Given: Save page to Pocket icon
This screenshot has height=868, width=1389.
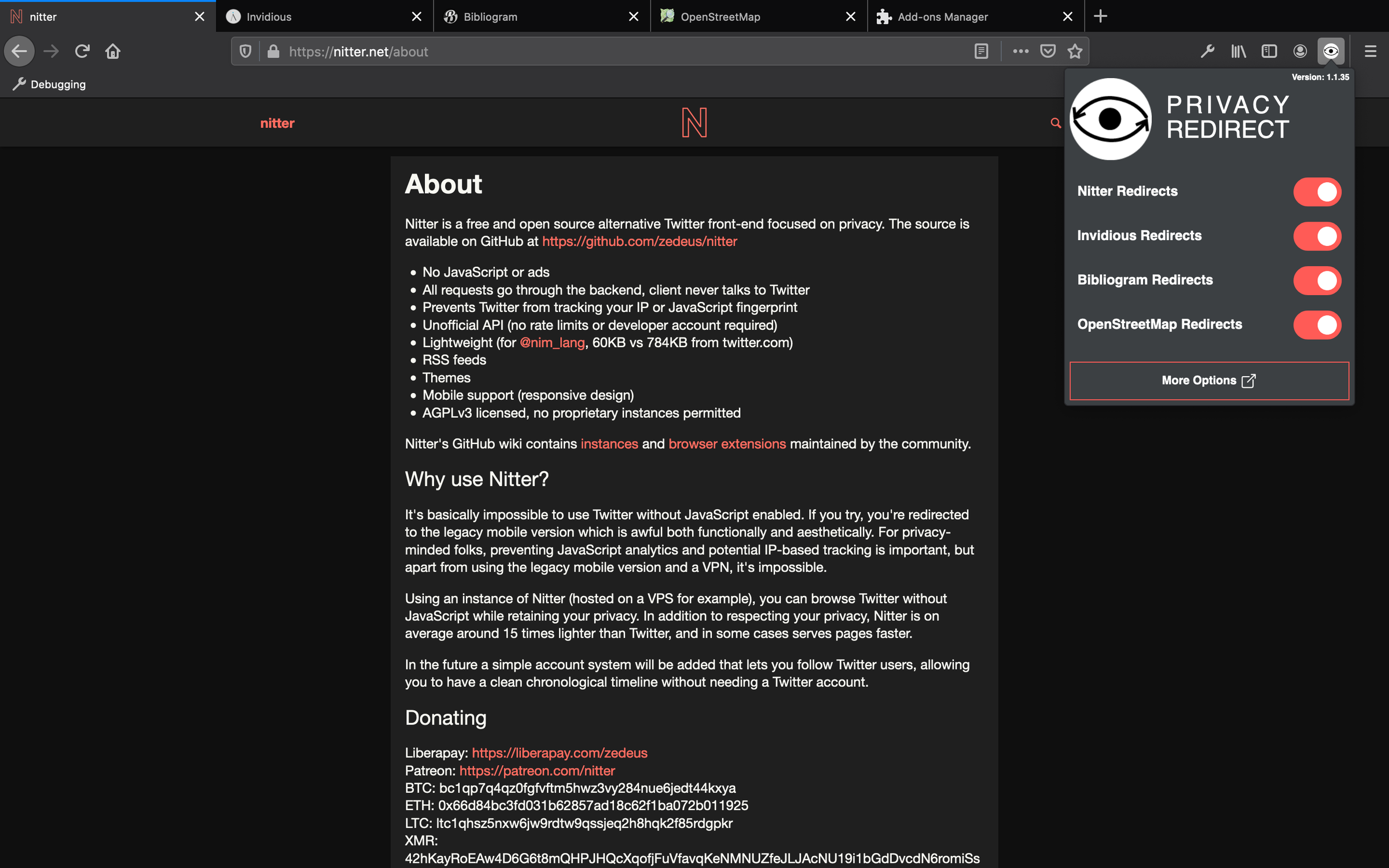Looking at the screenshot, I should (1048, 52).
